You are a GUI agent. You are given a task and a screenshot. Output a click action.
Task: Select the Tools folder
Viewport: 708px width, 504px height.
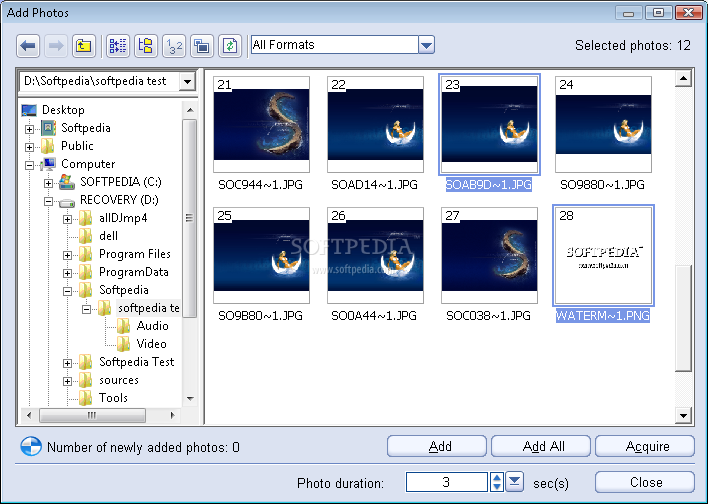(x=113, y=398)
